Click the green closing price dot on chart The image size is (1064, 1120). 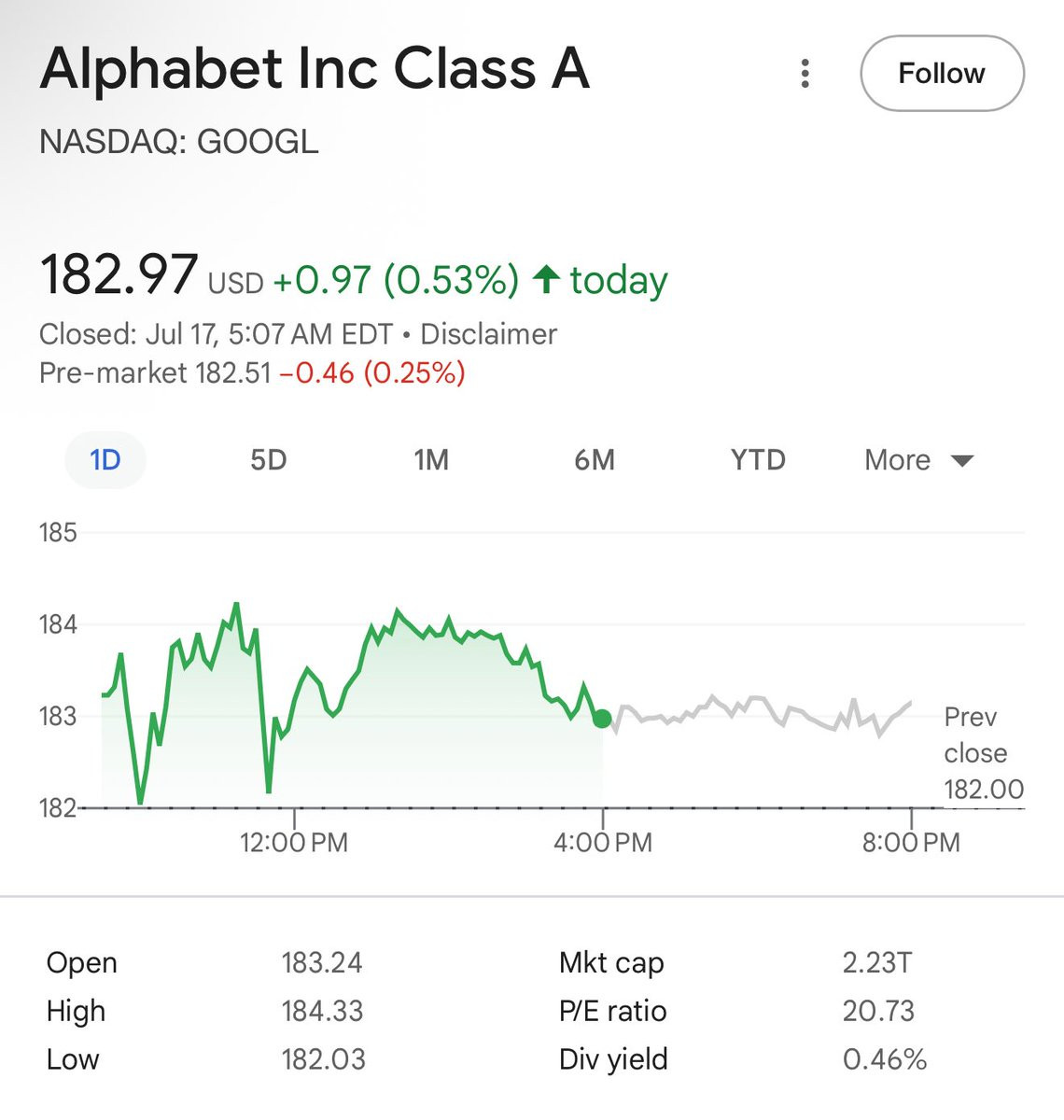[x=602, y=718]
